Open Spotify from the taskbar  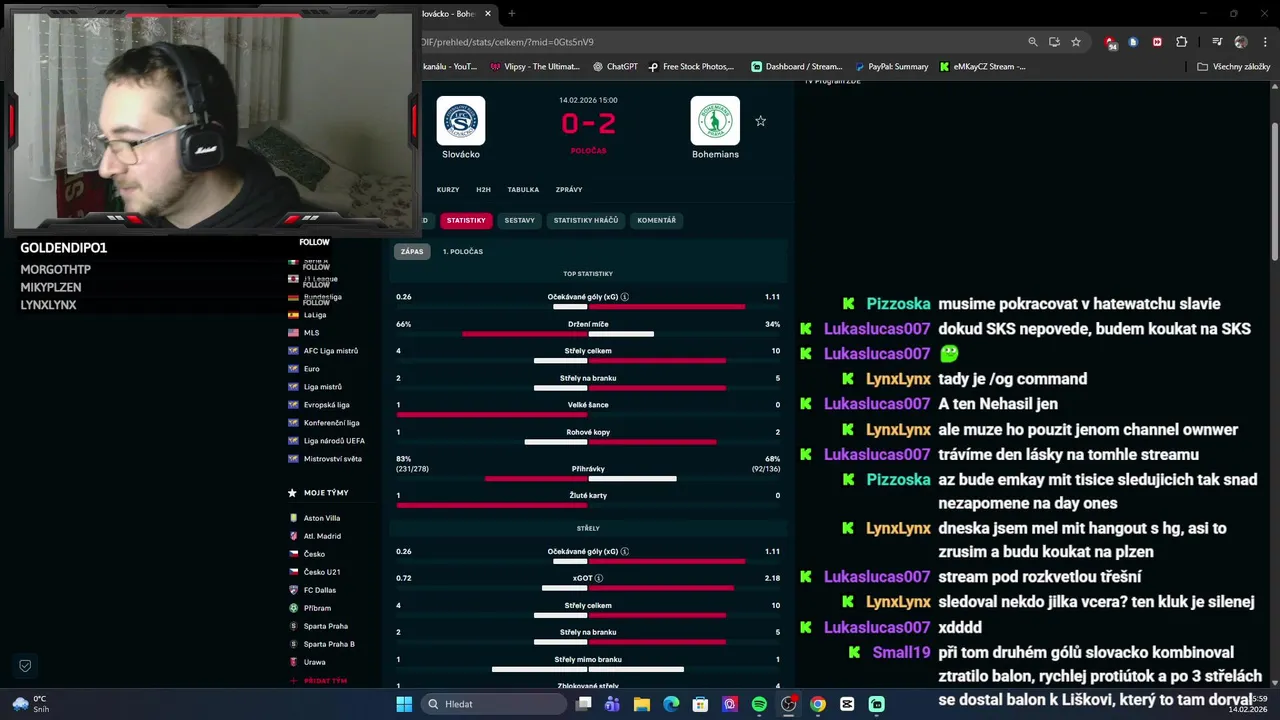tap(759, 704)
